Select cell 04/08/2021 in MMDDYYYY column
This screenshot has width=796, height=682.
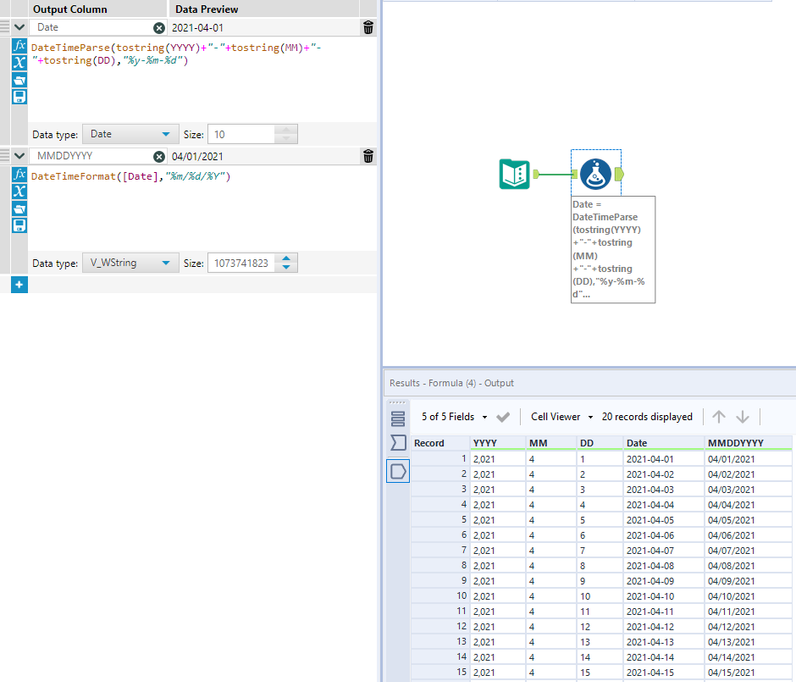click(x=748, y=566)
